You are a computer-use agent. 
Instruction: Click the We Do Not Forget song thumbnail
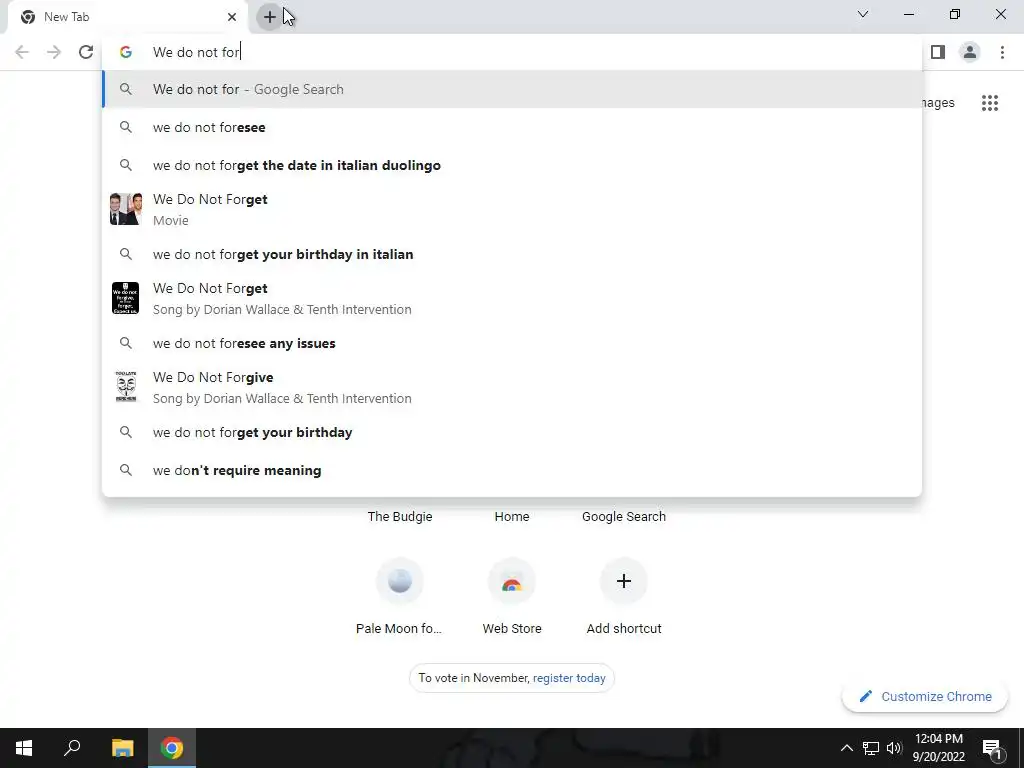[x=125, y=298]
